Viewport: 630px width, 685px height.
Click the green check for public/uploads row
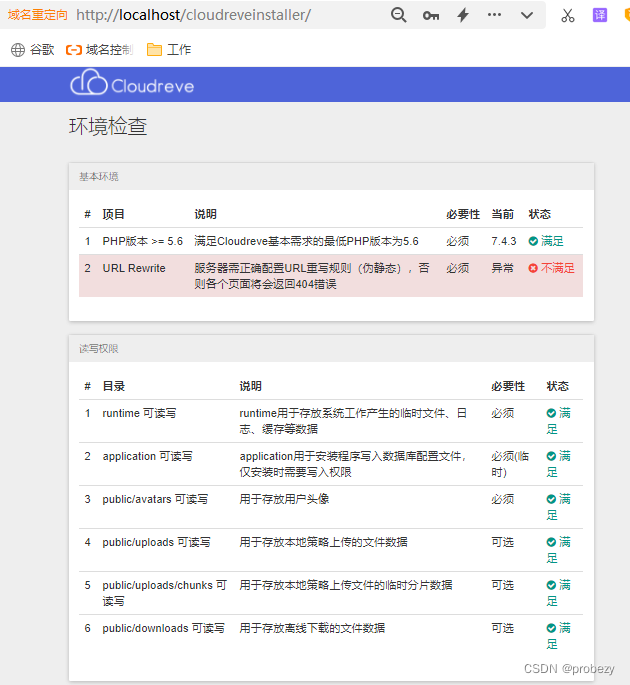(551, 542)
